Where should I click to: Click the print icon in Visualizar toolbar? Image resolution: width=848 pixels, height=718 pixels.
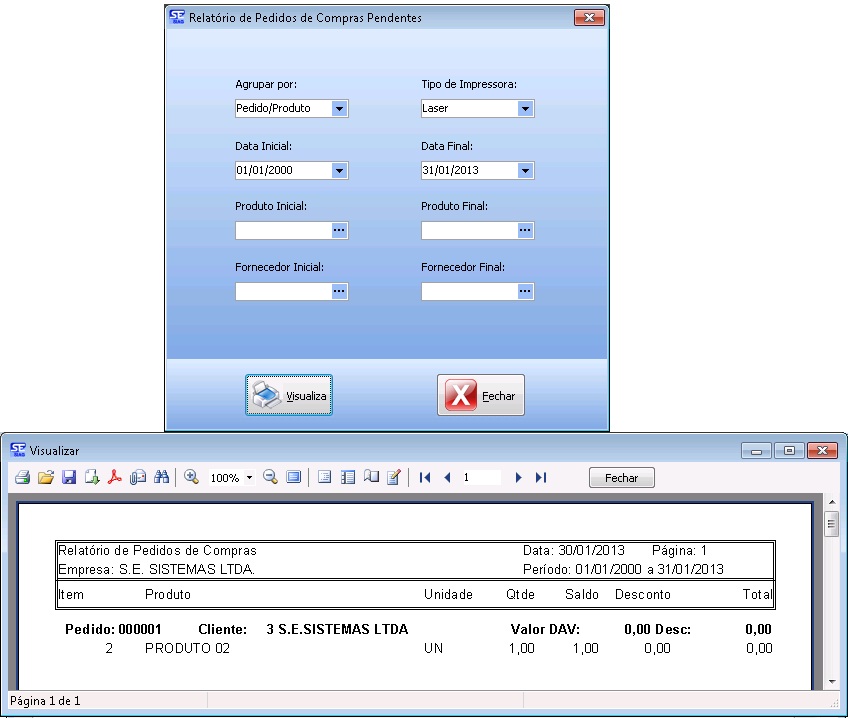21,478
